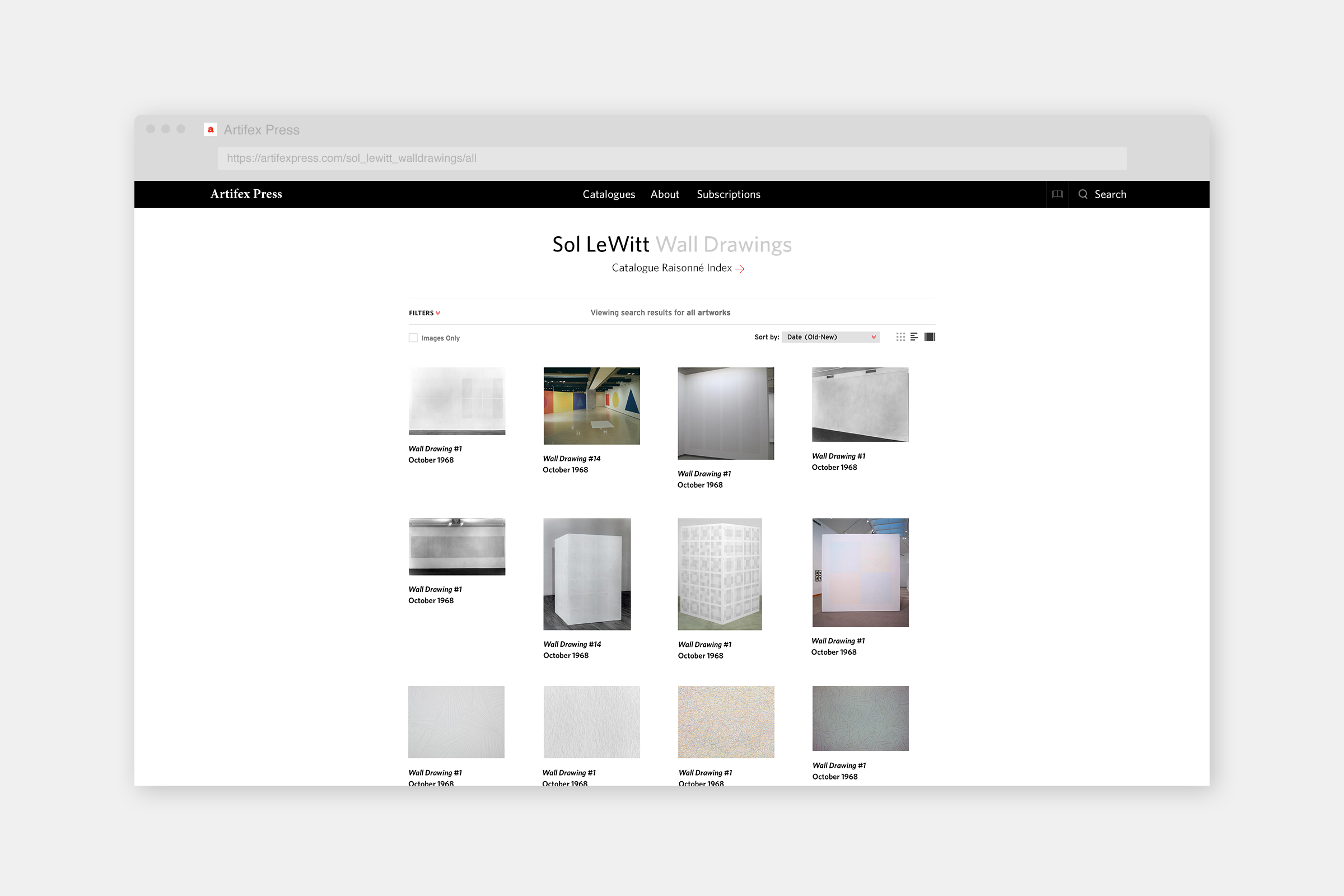The width and height of the screenshot is (1344, 896).
Task: Open the About page from the nav bar
Action: (665, 194)
